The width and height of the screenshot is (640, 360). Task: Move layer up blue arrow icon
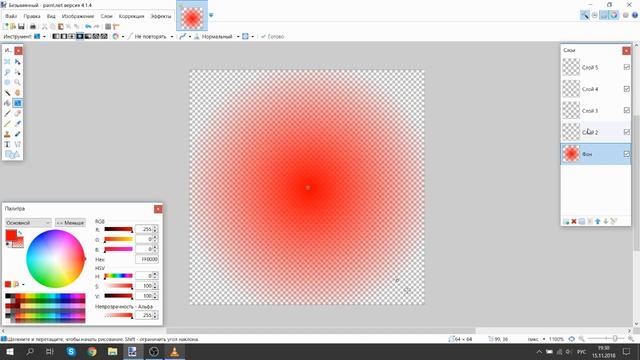[598, 221]
